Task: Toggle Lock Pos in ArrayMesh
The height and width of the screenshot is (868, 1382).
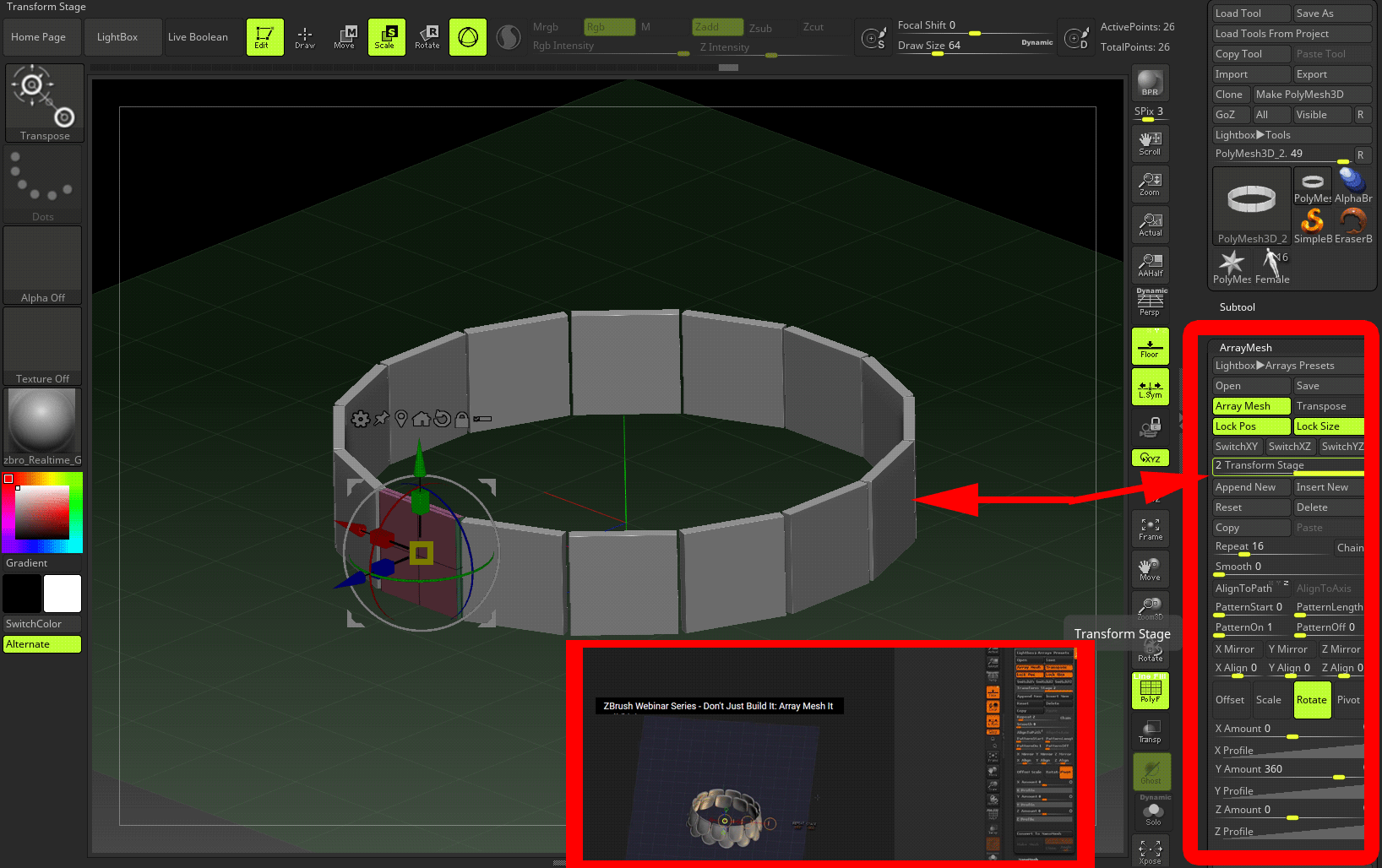Action: click(x=1251, y=426)
